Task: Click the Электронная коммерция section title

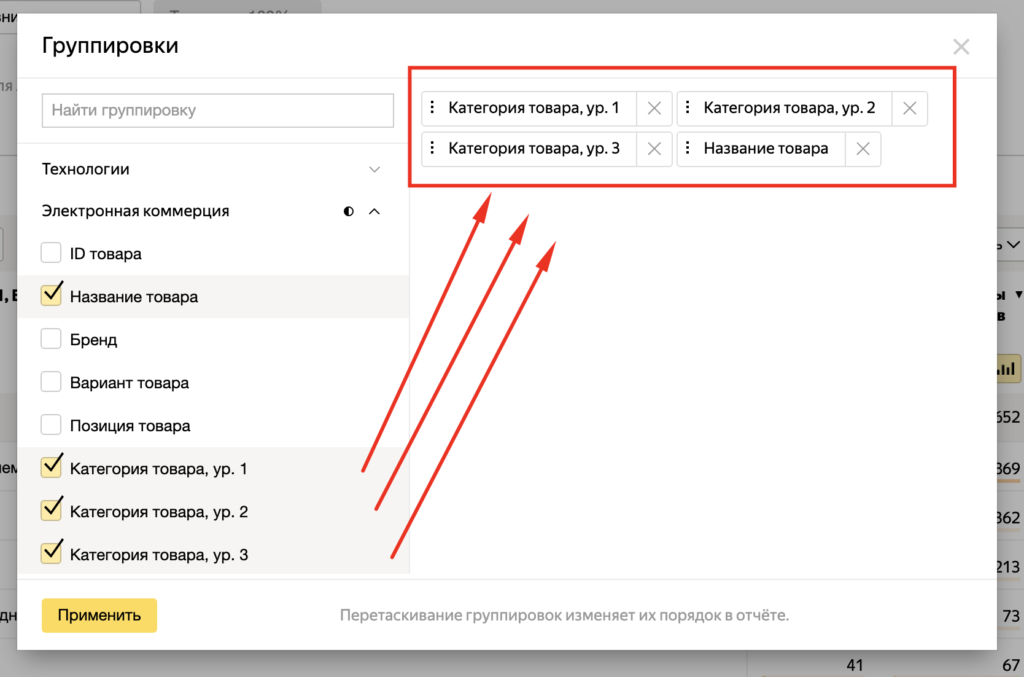Action: [x=135, y=212]
